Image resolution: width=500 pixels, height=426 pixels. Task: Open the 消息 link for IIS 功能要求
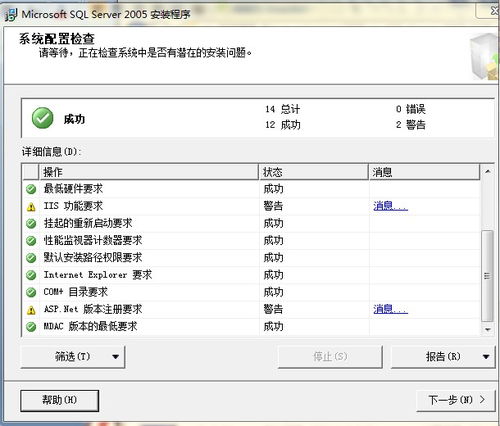390,206
